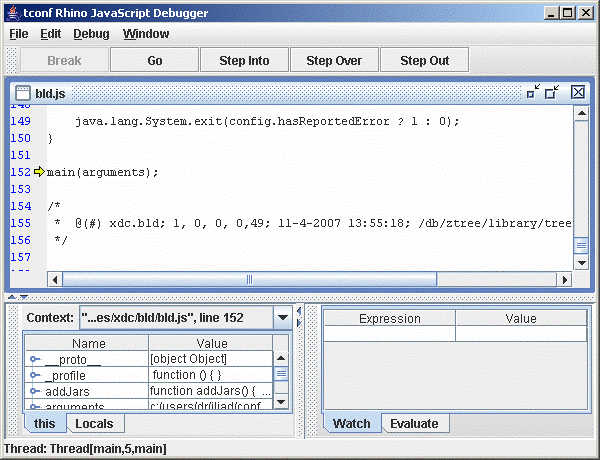Open the Context dropdown list
Screen dimensions: 600x460
283,318
